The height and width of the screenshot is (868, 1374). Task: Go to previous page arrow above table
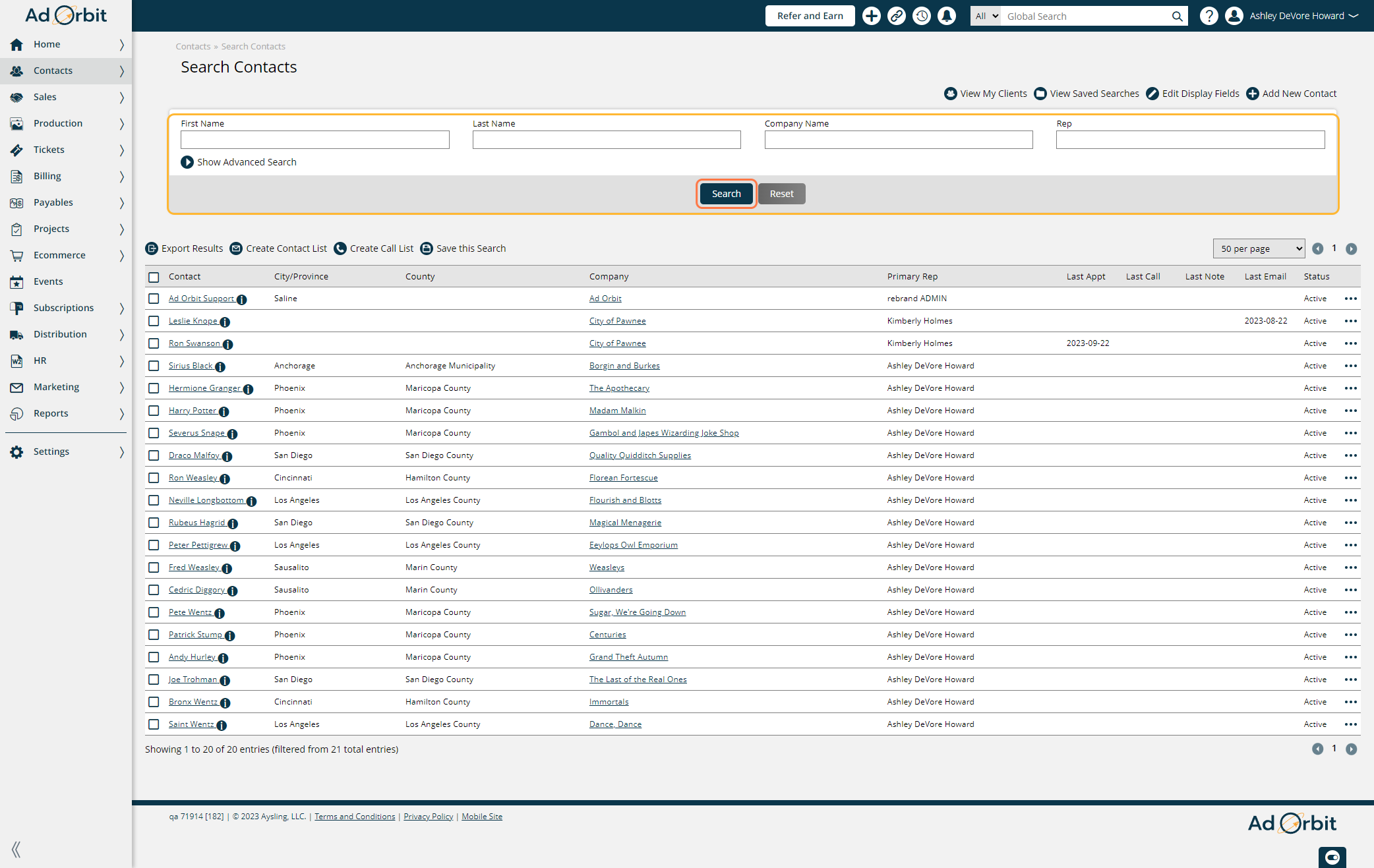(x=1317, y=248)
